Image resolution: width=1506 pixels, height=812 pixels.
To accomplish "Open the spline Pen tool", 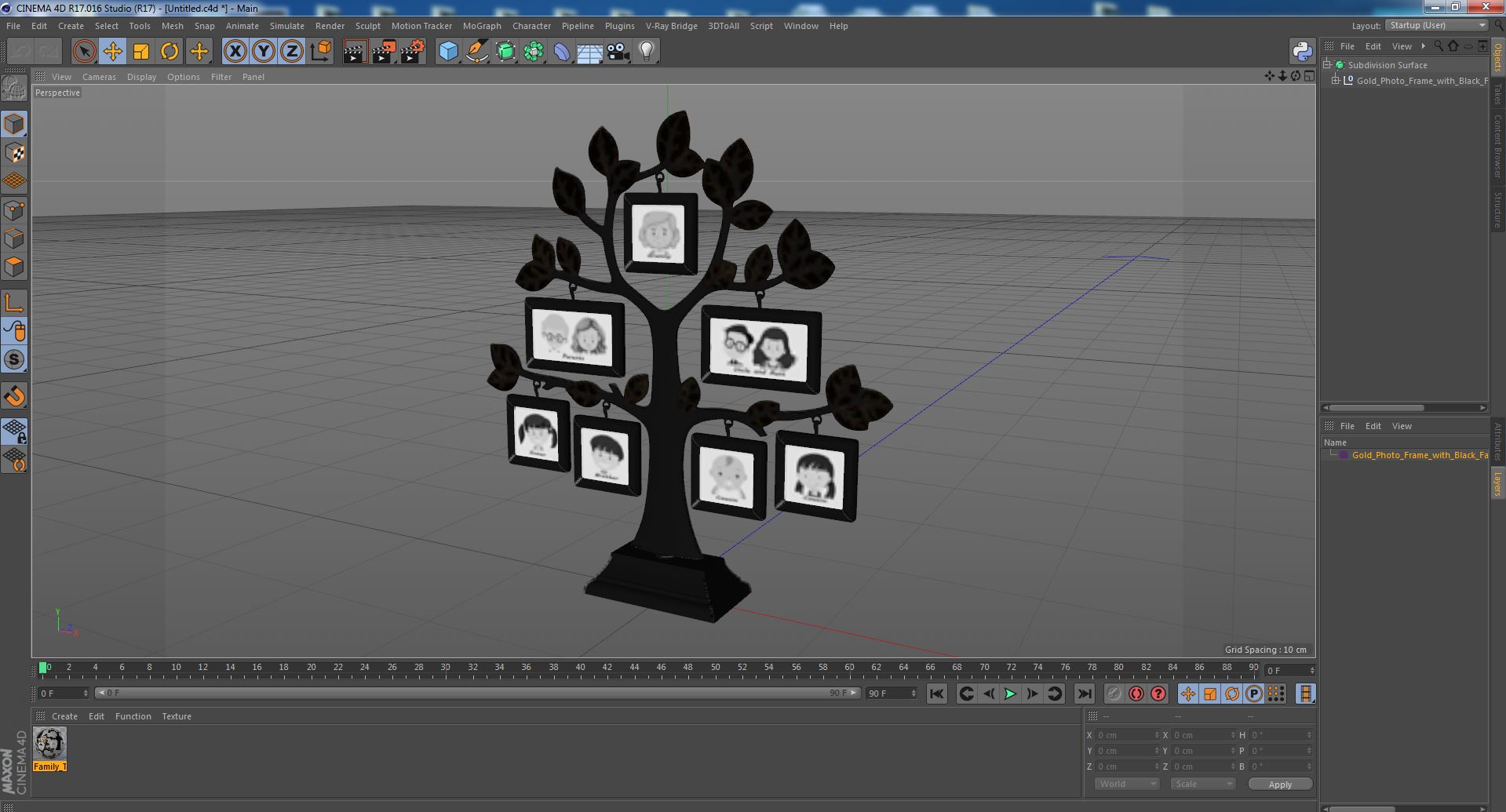I will [x=476, y=52].
